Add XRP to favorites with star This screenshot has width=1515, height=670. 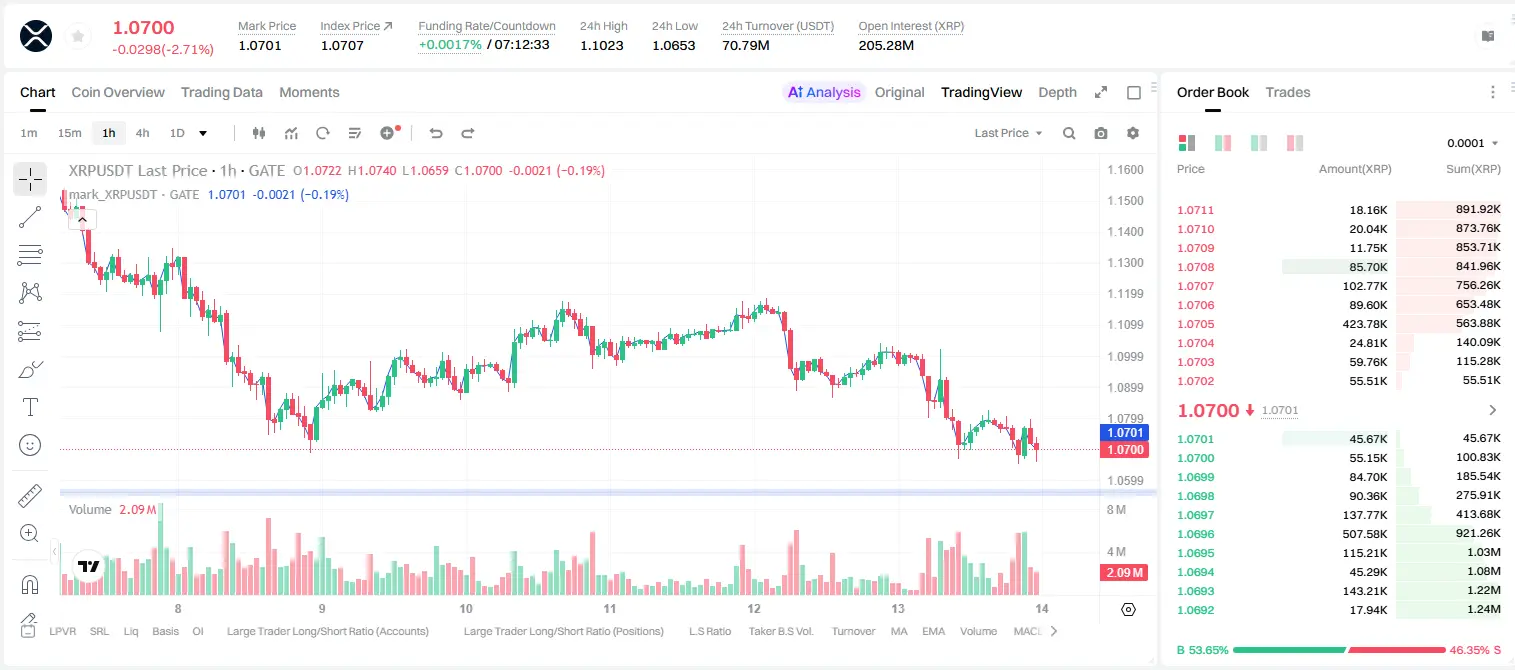78,37
